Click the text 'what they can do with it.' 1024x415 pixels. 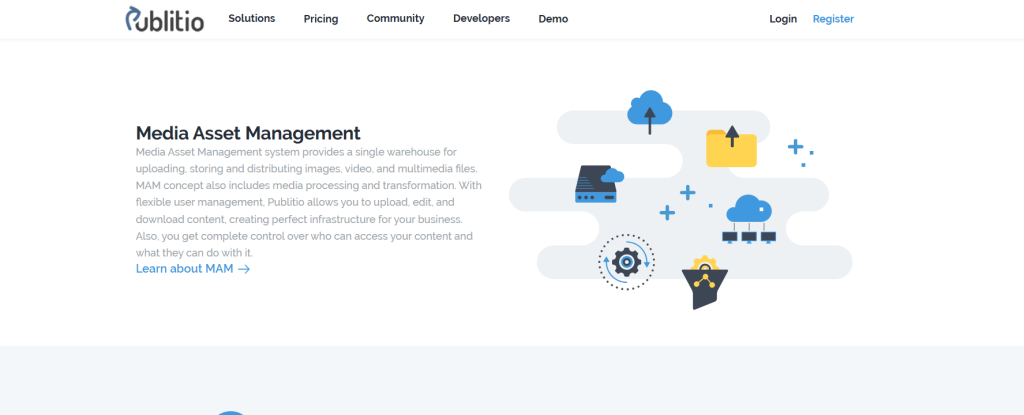194,252
